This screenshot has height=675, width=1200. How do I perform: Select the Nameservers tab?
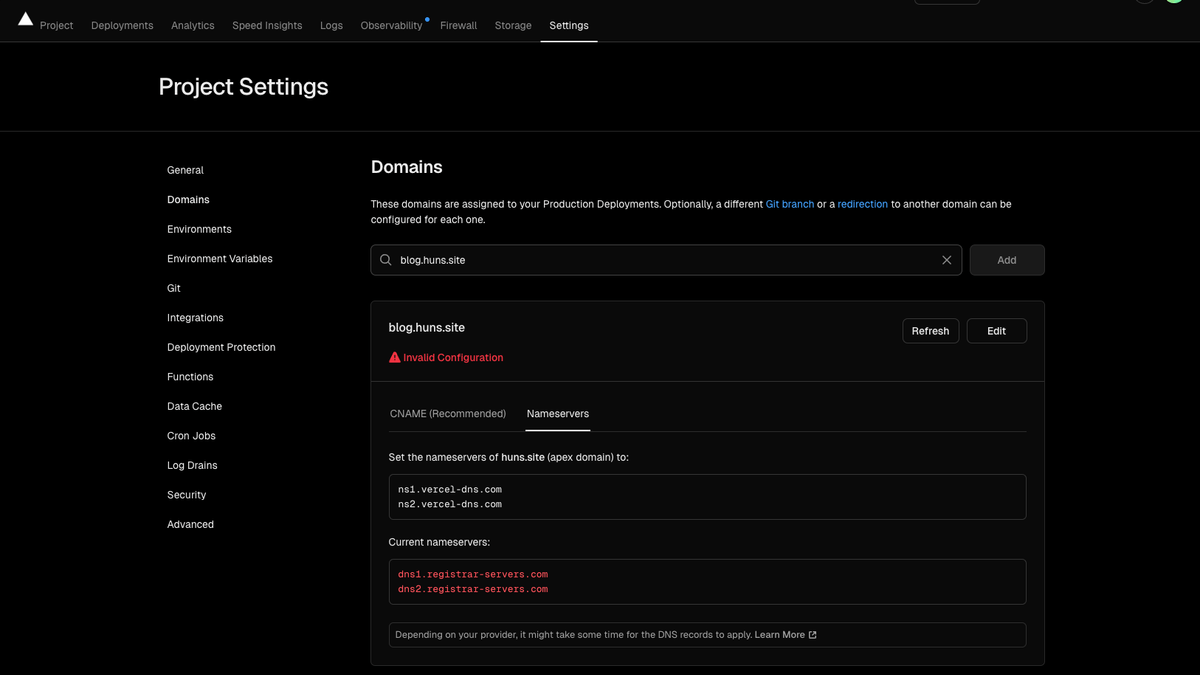[558, 414]
